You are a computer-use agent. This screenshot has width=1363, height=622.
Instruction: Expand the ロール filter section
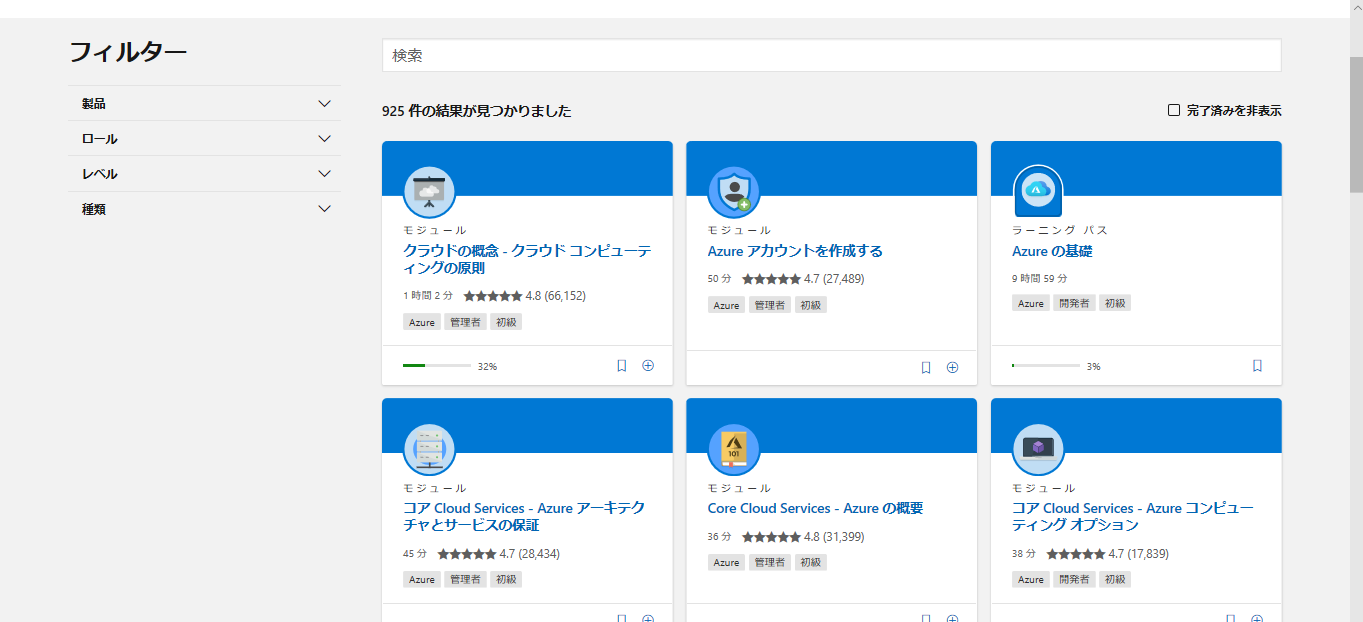click(x=205, y=138)
